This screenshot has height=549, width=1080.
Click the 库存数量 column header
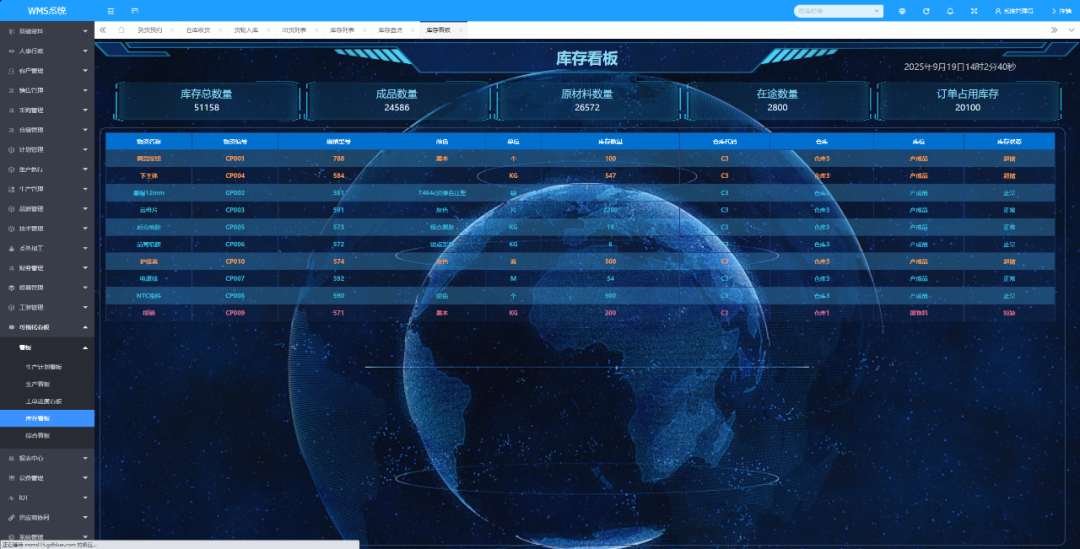tap(610, 141)
